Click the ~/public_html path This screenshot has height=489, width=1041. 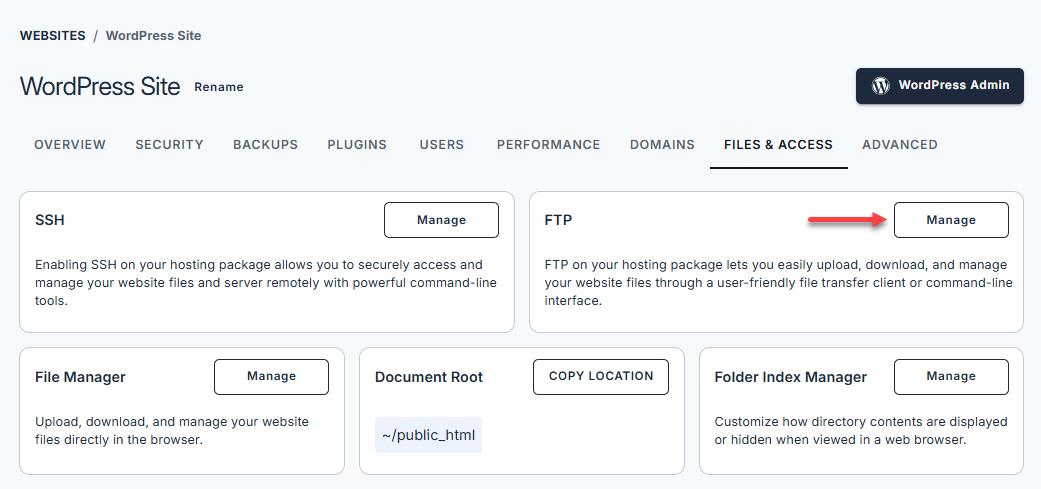(x=428, y=435)
